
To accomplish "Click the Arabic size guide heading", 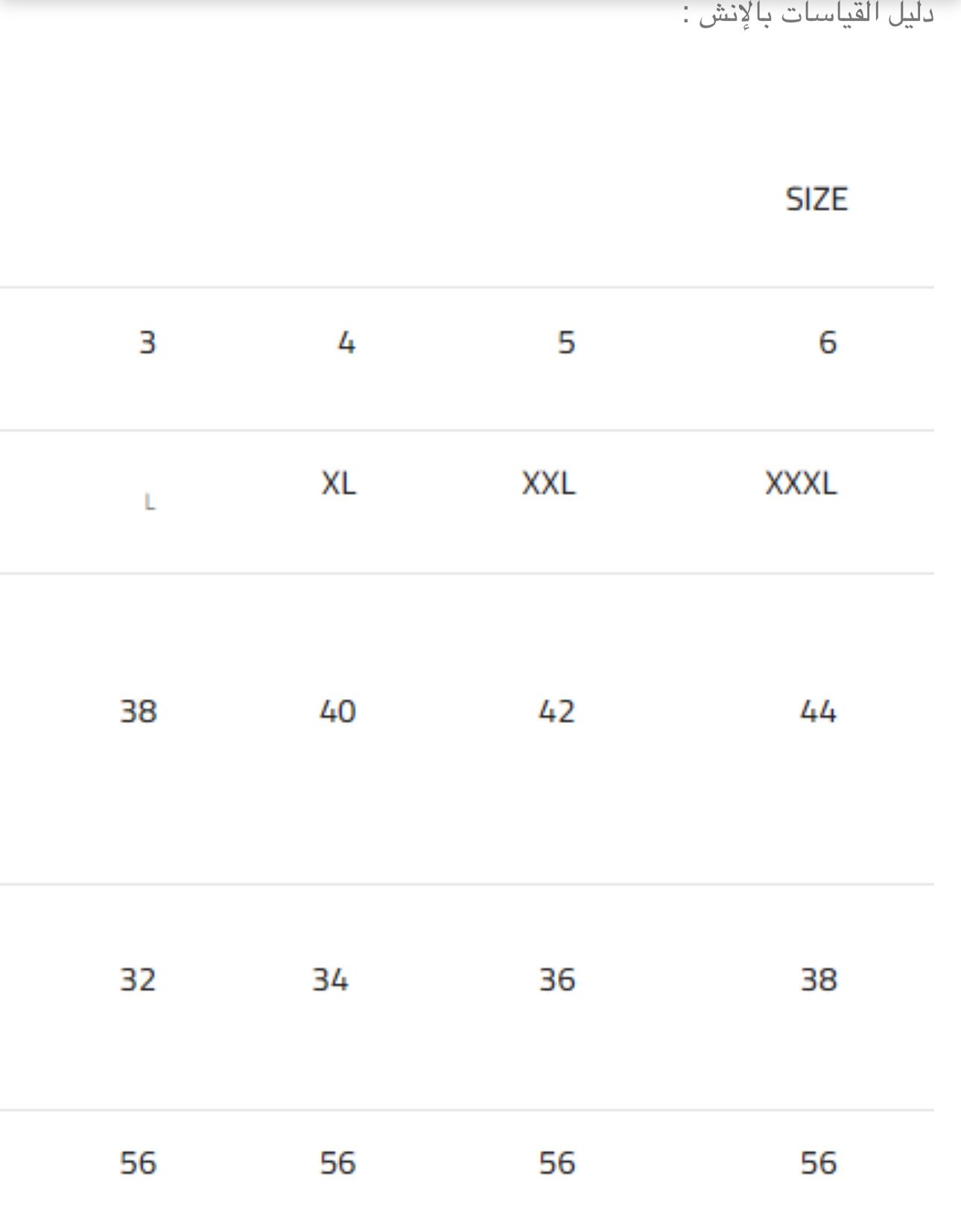I will [x=808, y=14].
